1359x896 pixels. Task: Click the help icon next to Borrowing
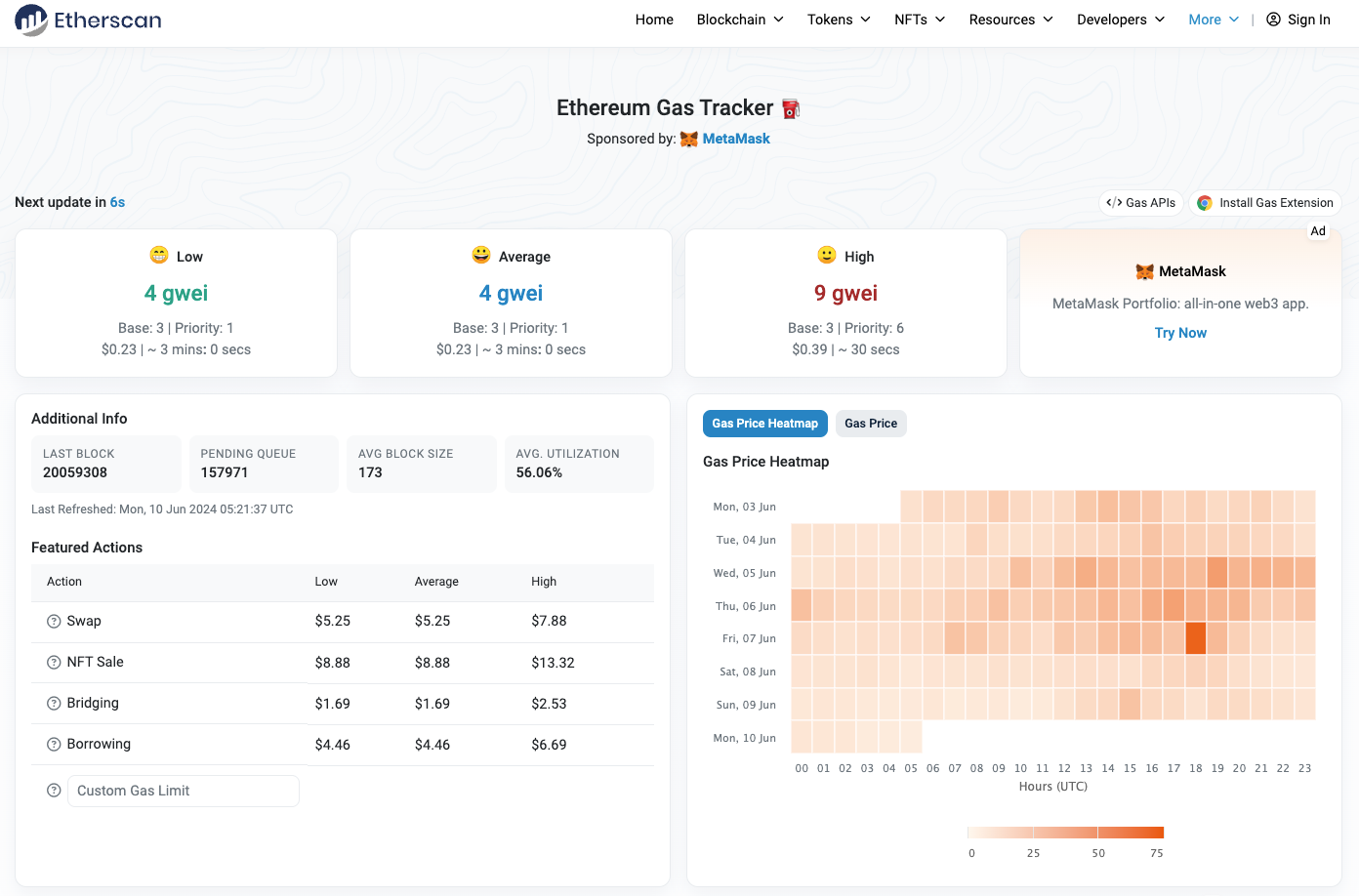click(54, 745)
